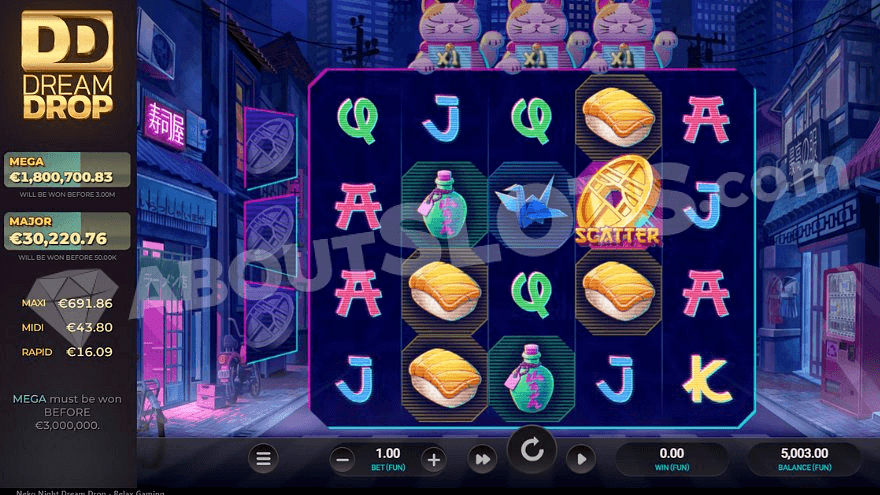This screenshot has height=495, width=880.
Task: Select the yellow K symbol
Action: click(x=707, y=378)
